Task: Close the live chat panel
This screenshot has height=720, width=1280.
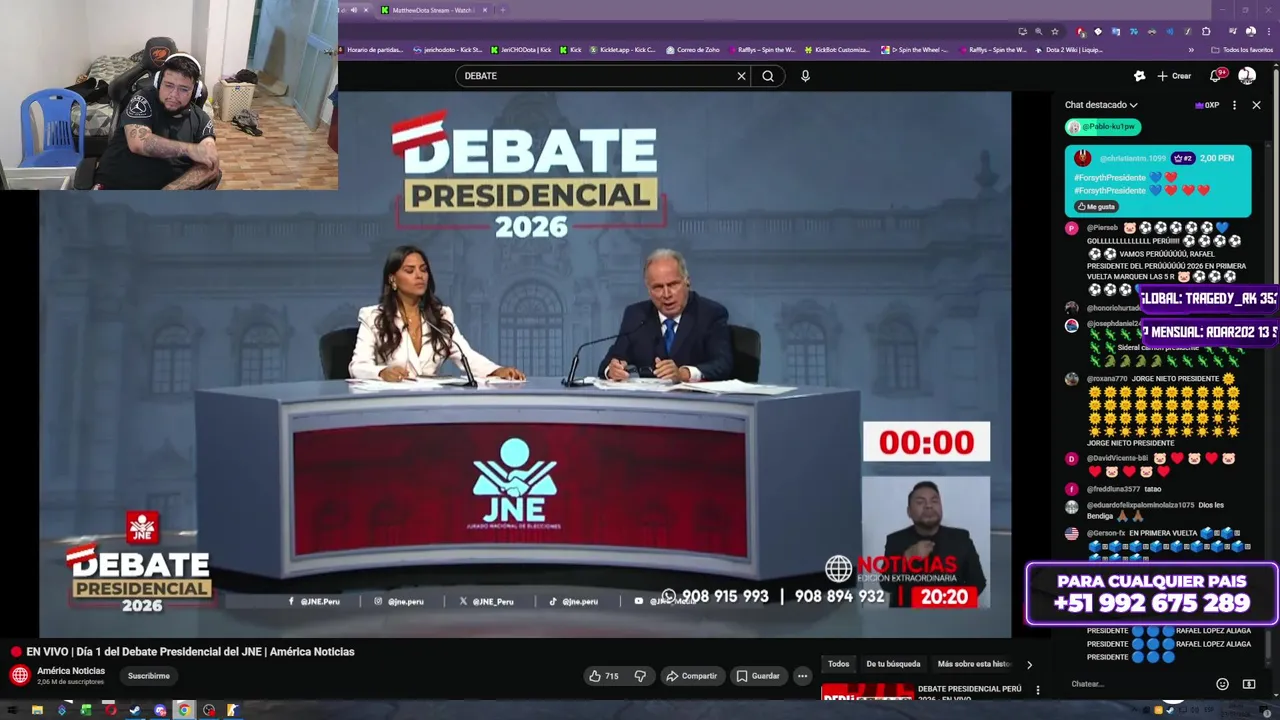Action: click(x=1257, y=105)
